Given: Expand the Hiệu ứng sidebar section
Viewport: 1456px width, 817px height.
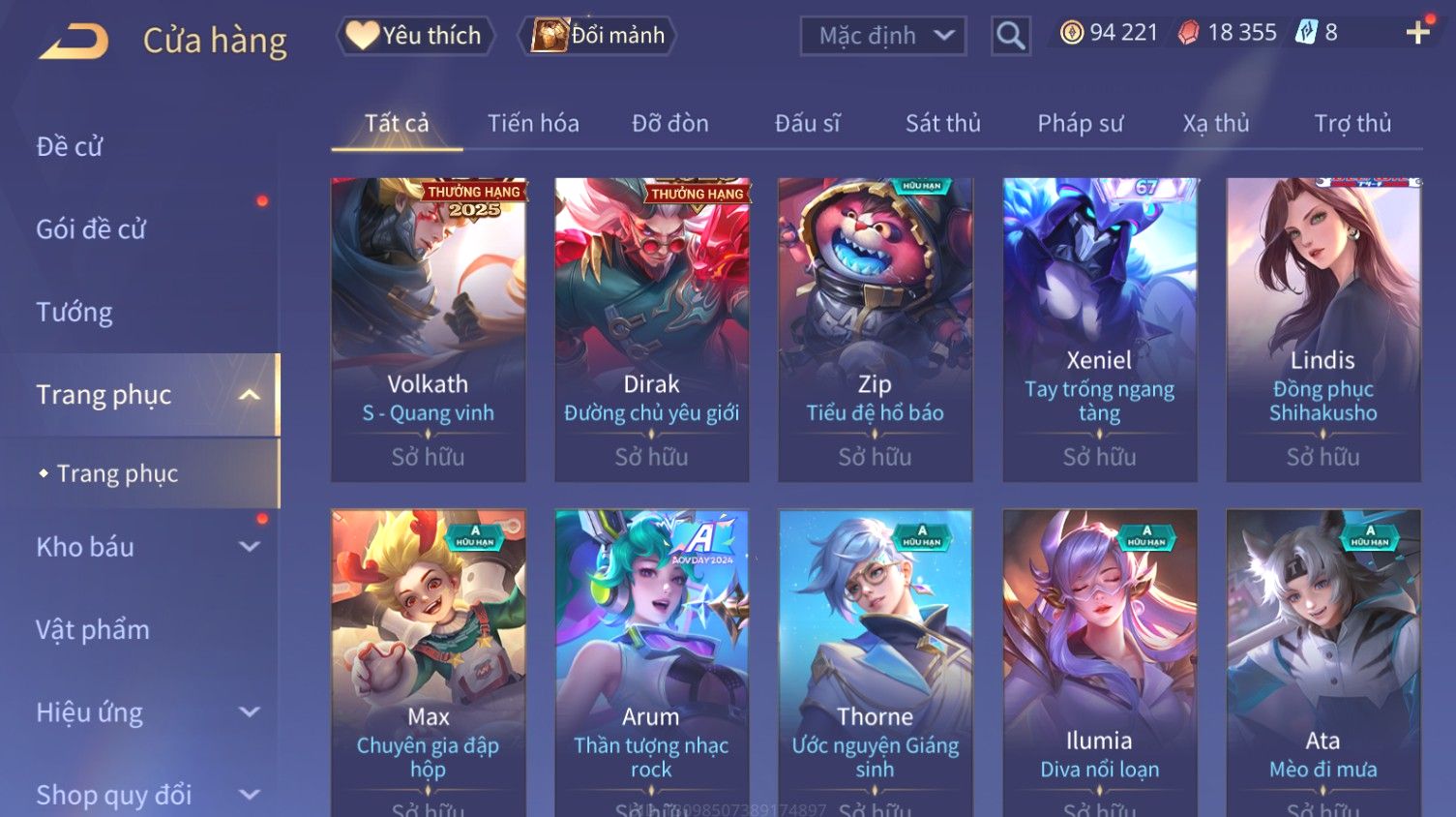Looking at the screenshot, I should [x=250, y=712].
